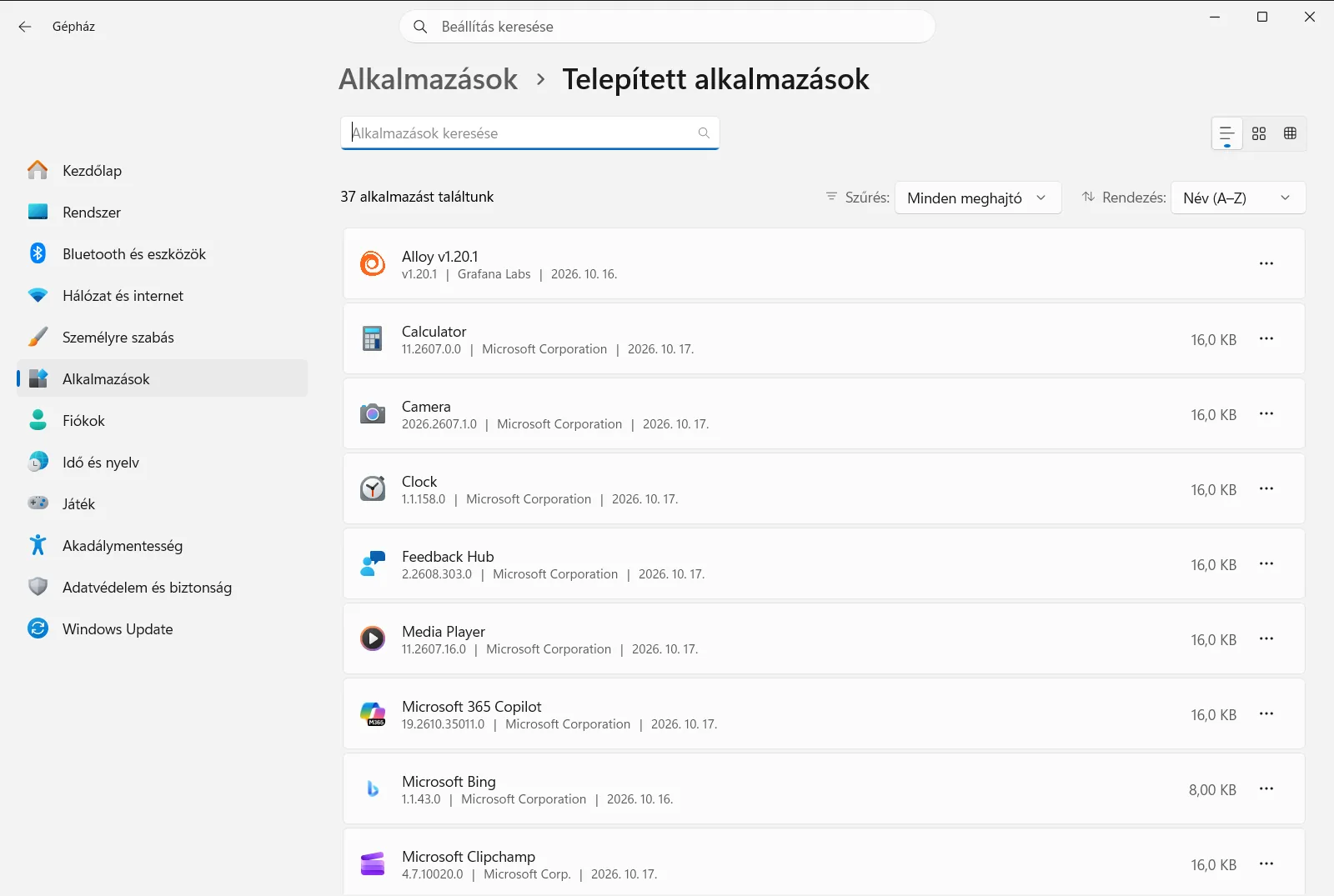The height and width of the screenshot is (896, 1334).
Task: Click the Alkalmazások breadcrumb link
Action: (428, 79)
